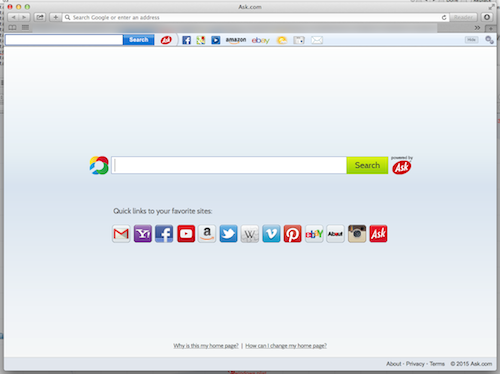Click the blue toolbar Search button
This screenshot has height=374, width=500.
tap(139, 40)
